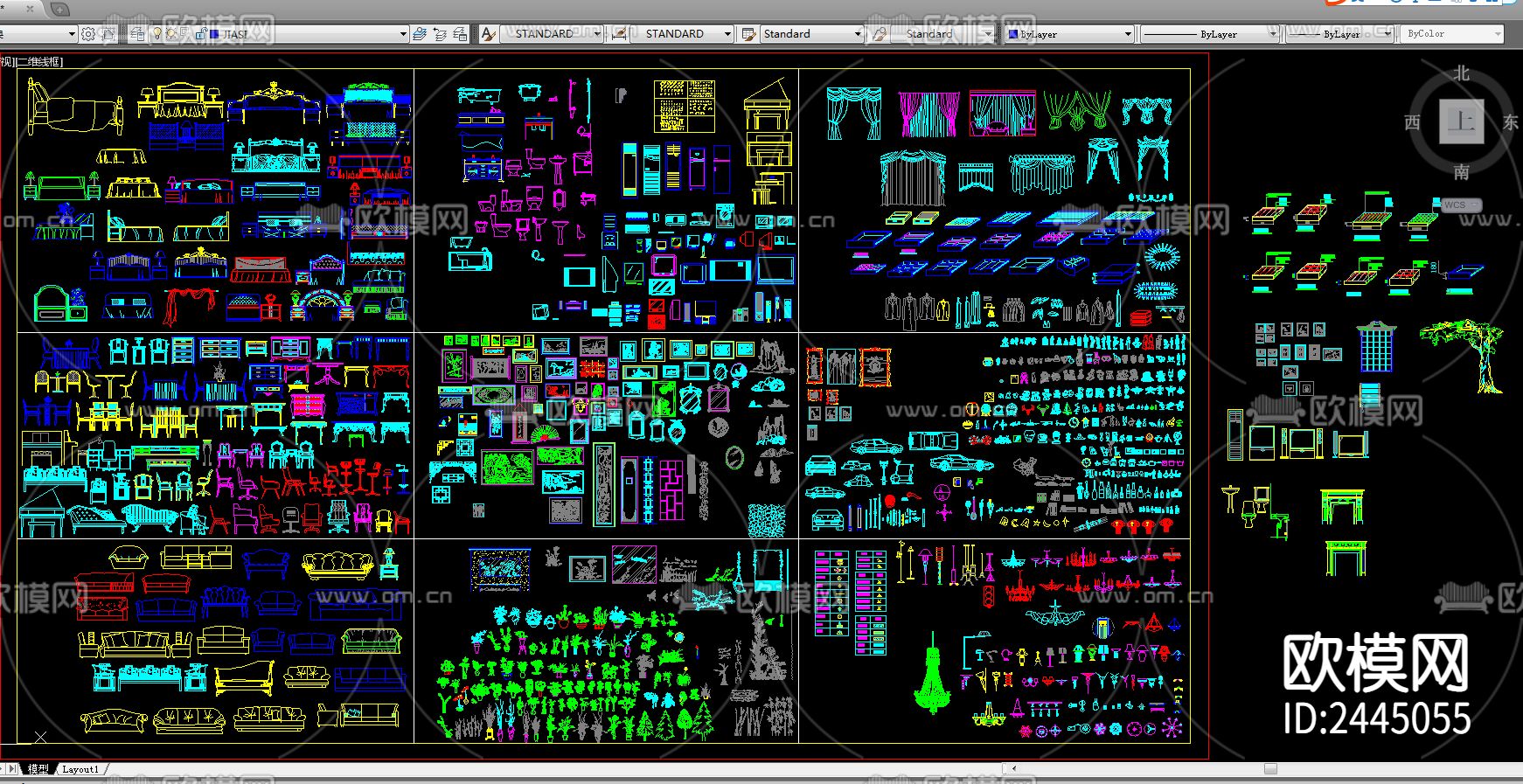Click the ViewCube 上 (top) face
The height and width of the screenshot is (784, 1523).
tap(1461, 122)
